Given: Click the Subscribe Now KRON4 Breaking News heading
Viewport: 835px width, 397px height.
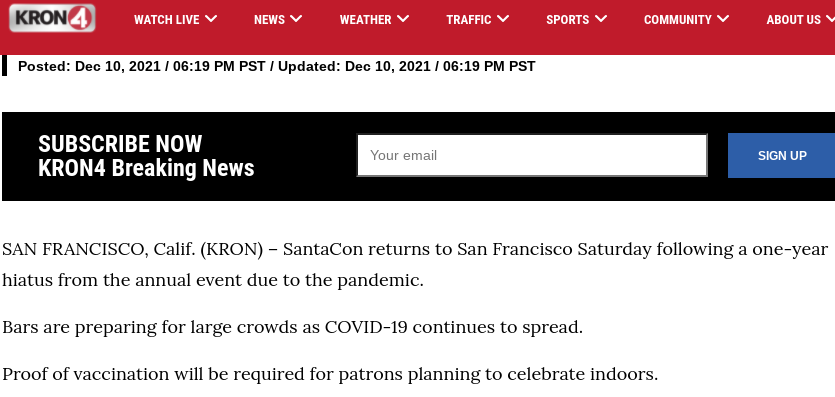Looking at the screenshot, I should click(x=146, y=156).
